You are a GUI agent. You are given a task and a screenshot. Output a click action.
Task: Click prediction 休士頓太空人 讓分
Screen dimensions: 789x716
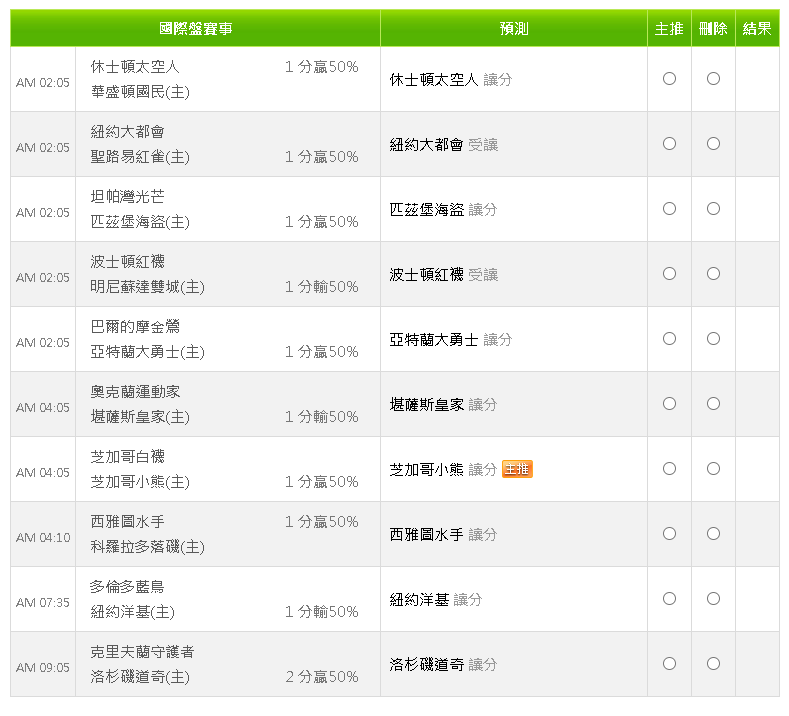[x=451, y=79]
